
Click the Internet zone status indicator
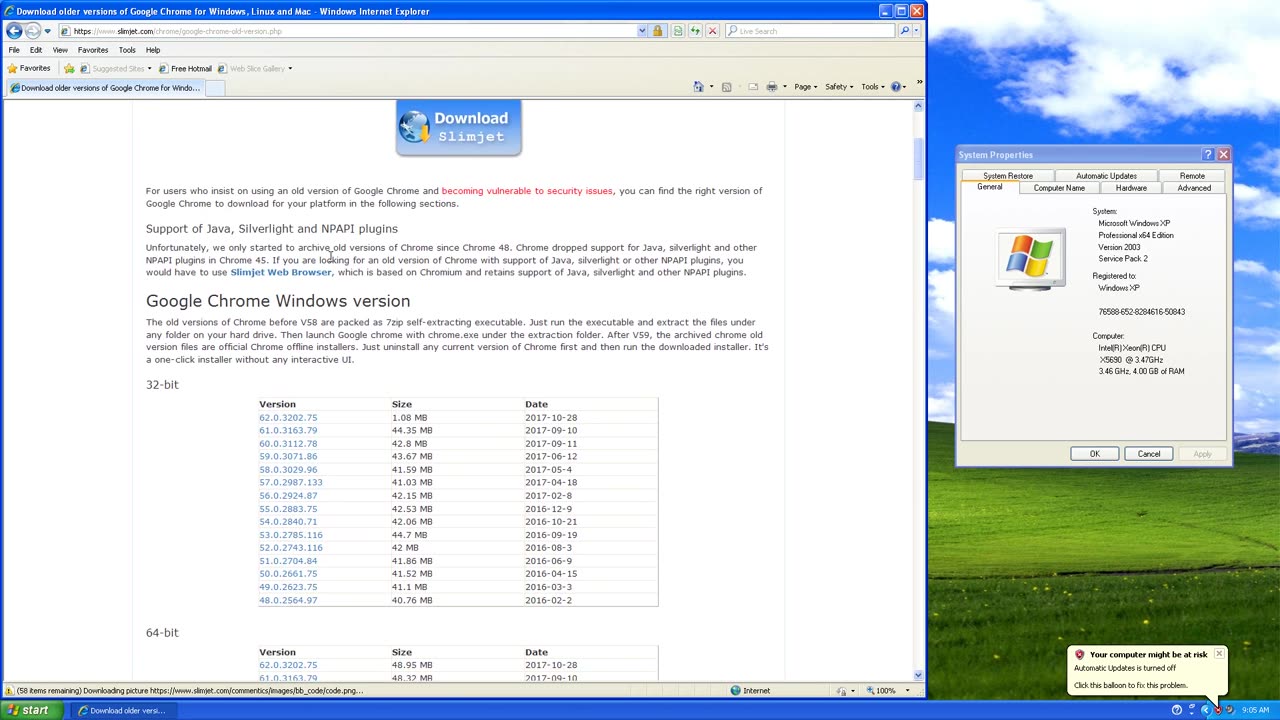click(x=750, y=691)
